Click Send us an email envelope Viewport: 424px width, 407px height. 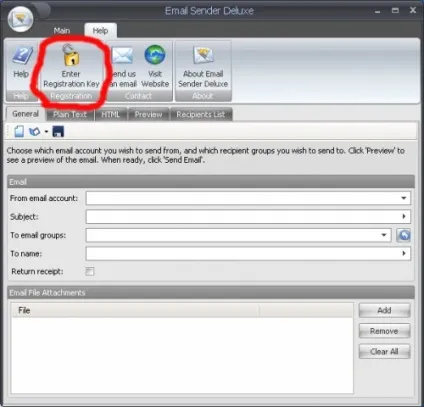[x=122, y=55]
